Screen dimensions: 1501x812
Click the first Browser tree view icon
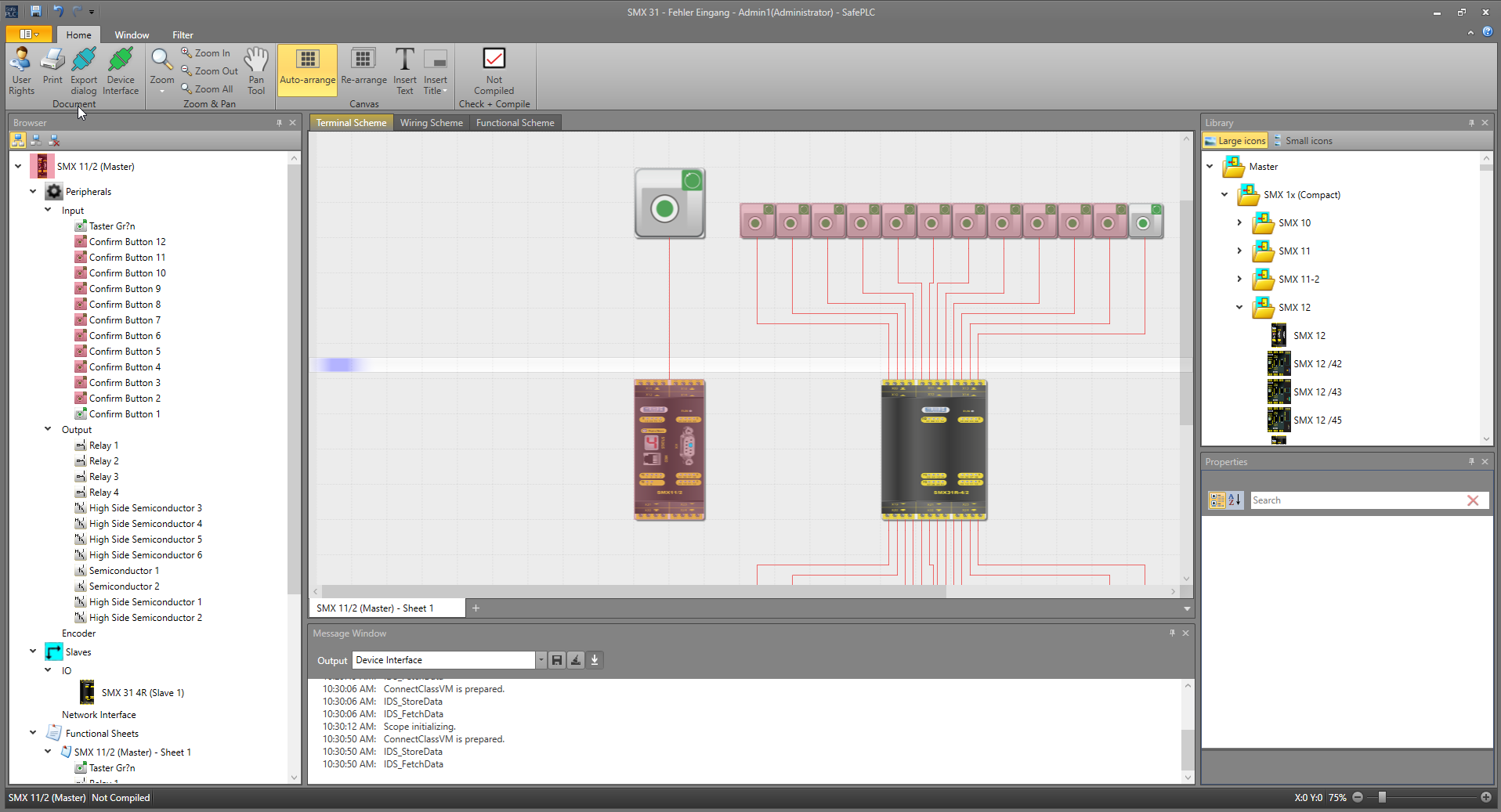pyautogui.click(x=18, y=139)
